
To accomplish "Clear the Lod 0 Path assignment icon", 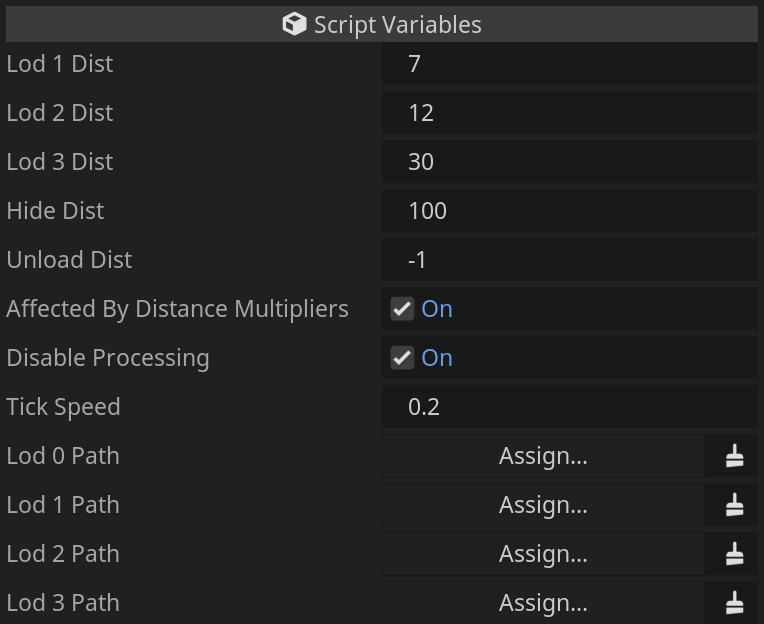I will [x=735, y=457].
